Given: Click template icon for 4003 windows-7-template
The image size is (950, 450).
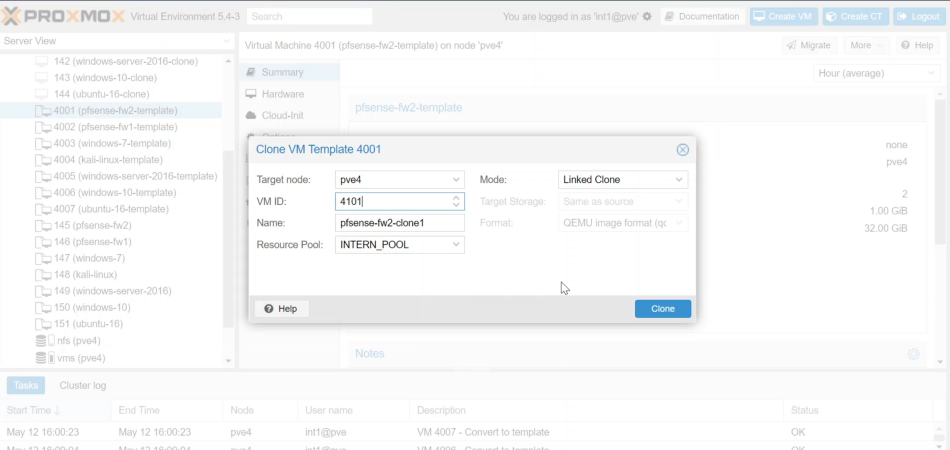Looking at the screenshot, I should click(x=43, y=144).
